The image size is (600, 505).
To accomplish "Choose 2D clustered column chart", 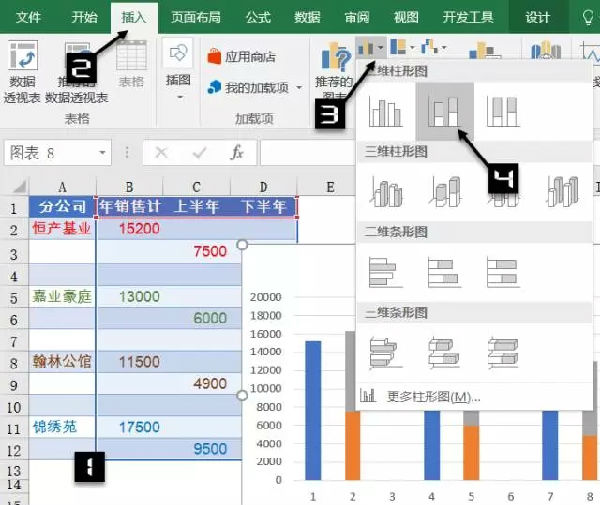I will (385, 112).
